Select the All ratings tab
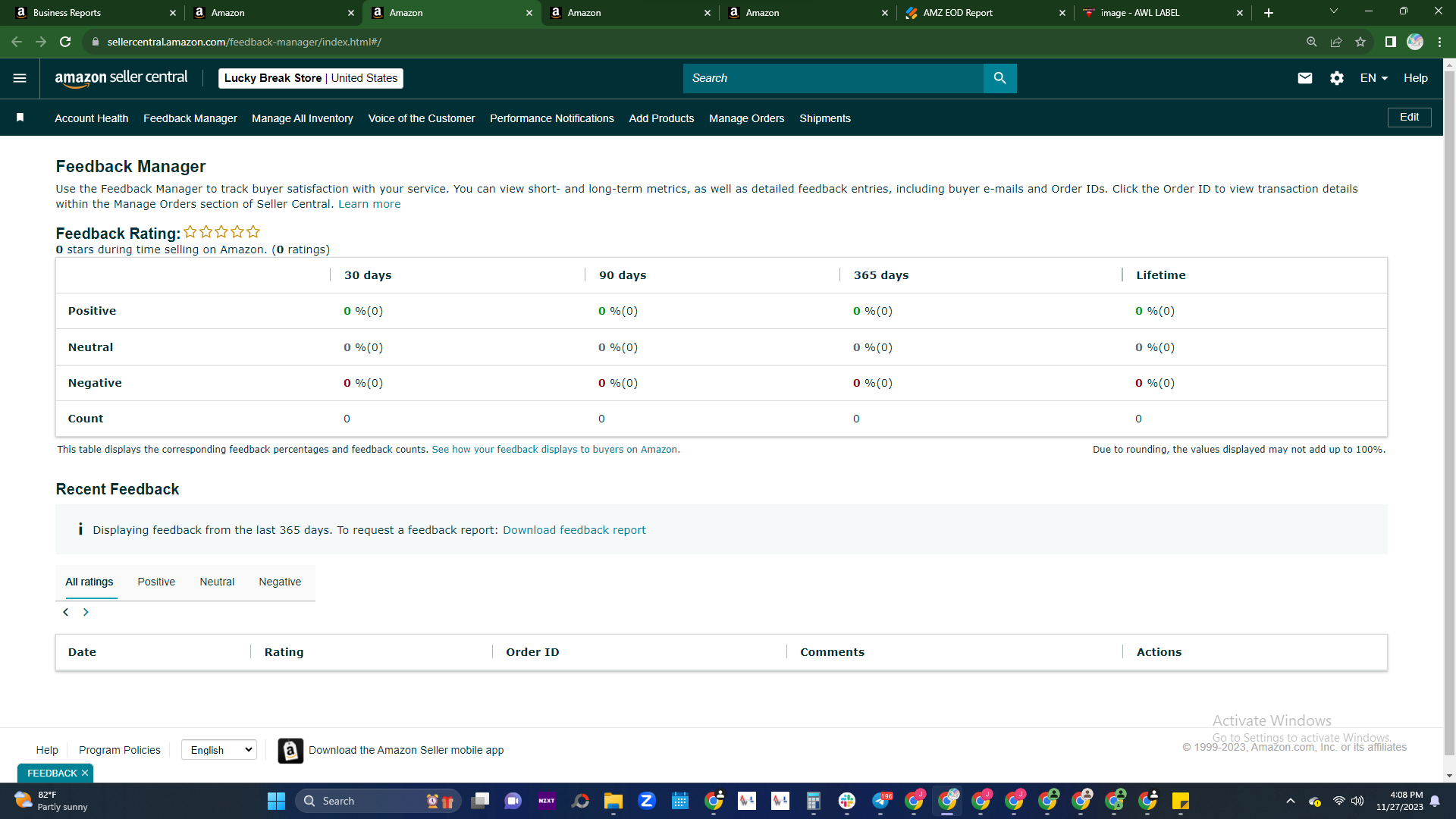1456x819 pixels. [x=89, y=582]
